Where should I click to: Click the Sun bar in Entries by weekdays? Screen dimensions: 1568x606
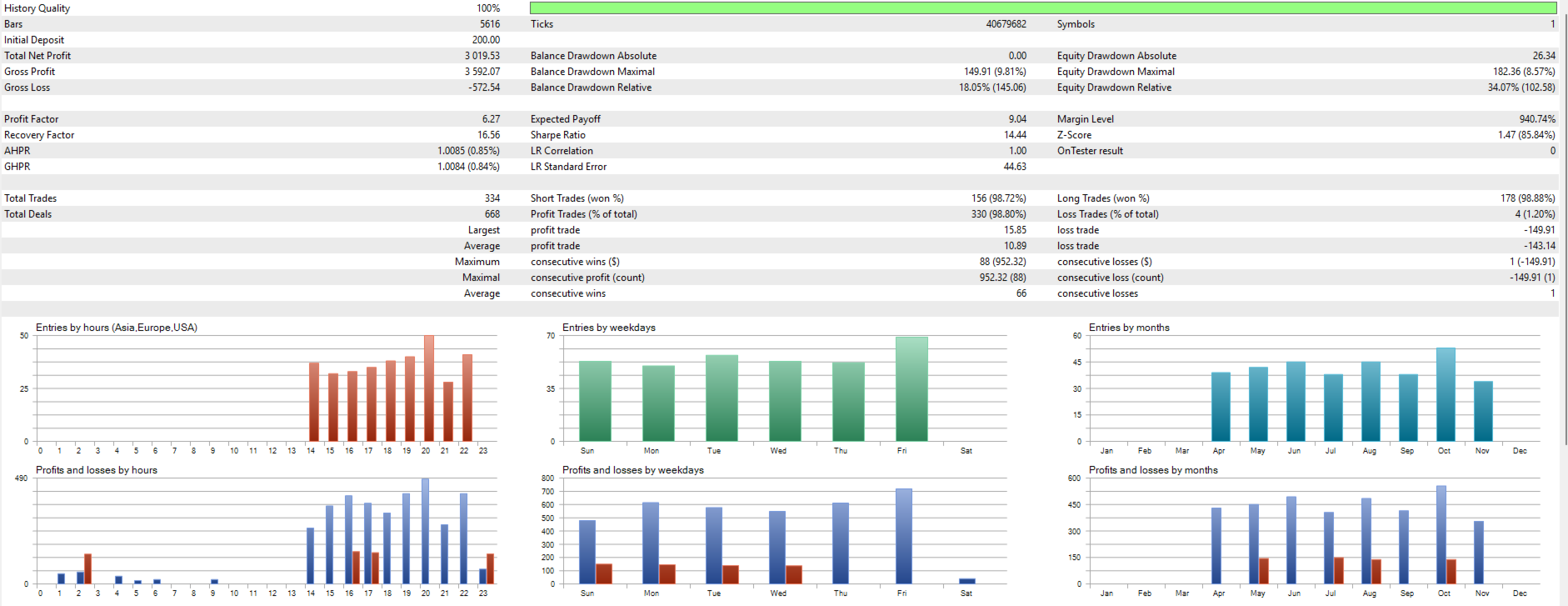[x=595, y=401]
